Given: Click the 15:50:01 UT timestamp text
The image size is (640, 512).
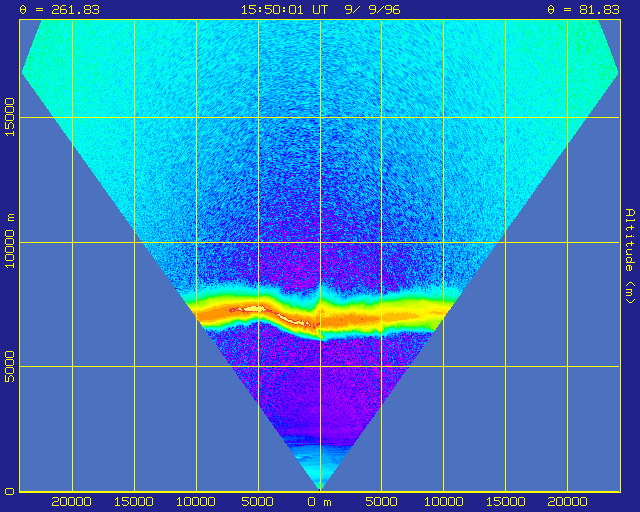Looking at the screenshot, I should click(284, 10).
